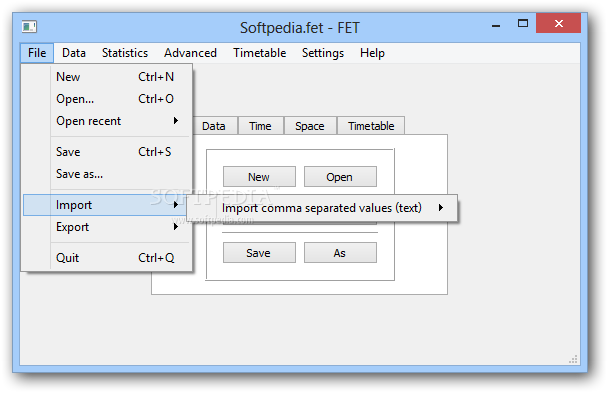Image resolution: width=608 pixels, height=393 pixels.
Task: Close the FET window
Action: [558, 23]
